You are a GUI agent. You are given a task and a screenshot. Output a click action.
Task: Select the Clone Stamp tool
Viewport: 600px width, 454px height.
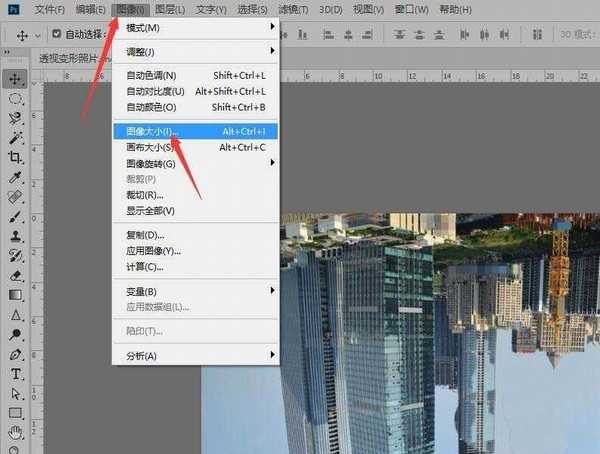pyautogui.click(x=16, y=236)
